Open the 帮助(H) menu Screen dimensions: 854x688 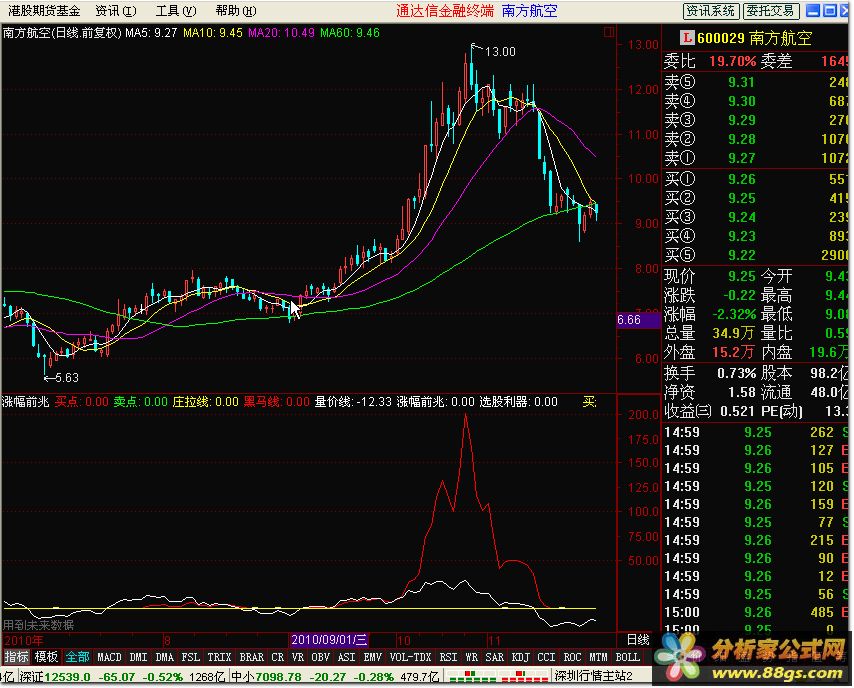[x=236, y=11]
